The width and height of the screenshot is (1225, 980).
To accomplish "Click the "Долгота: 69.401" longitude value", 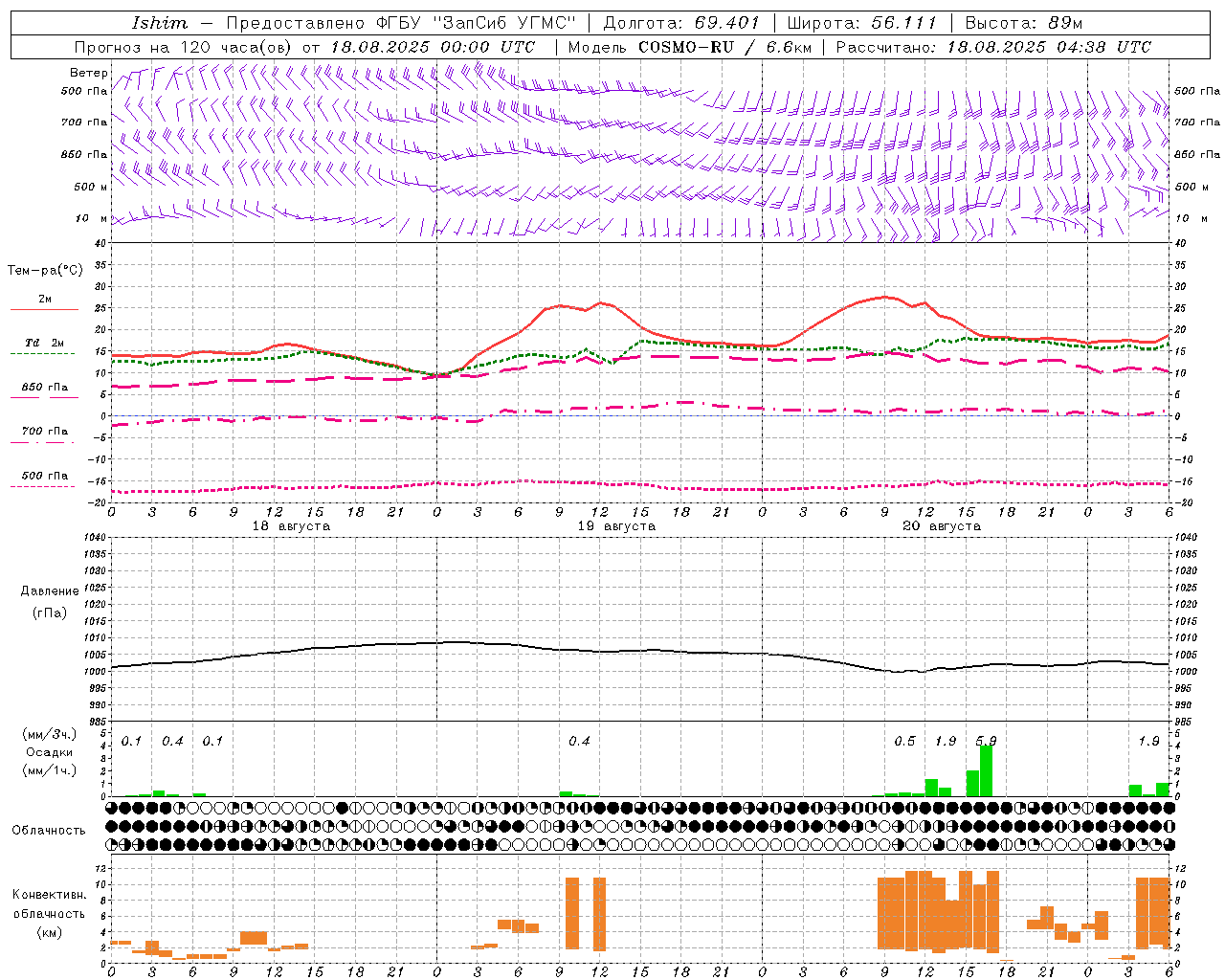I will [680, 23].
